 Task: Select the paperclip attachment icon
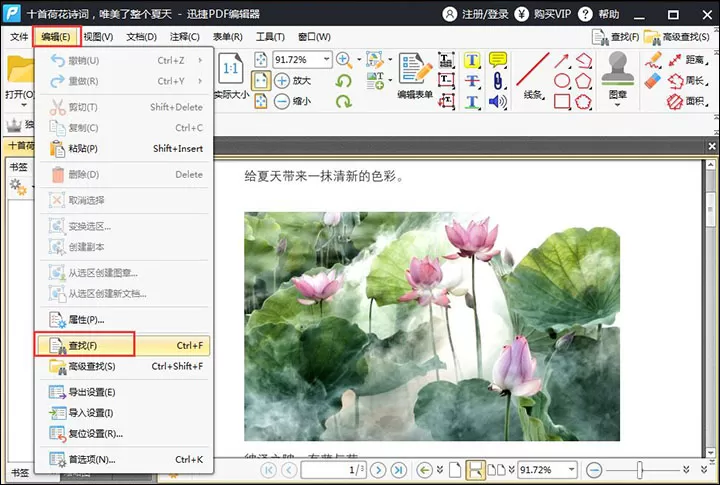[x=497, y=80]
